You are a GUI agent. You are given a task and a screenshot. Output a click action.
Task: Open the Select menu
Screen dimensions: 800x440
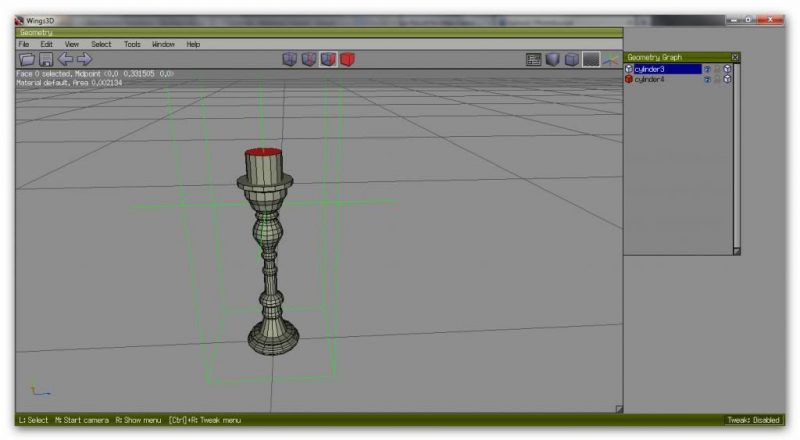tap(101, 44)
